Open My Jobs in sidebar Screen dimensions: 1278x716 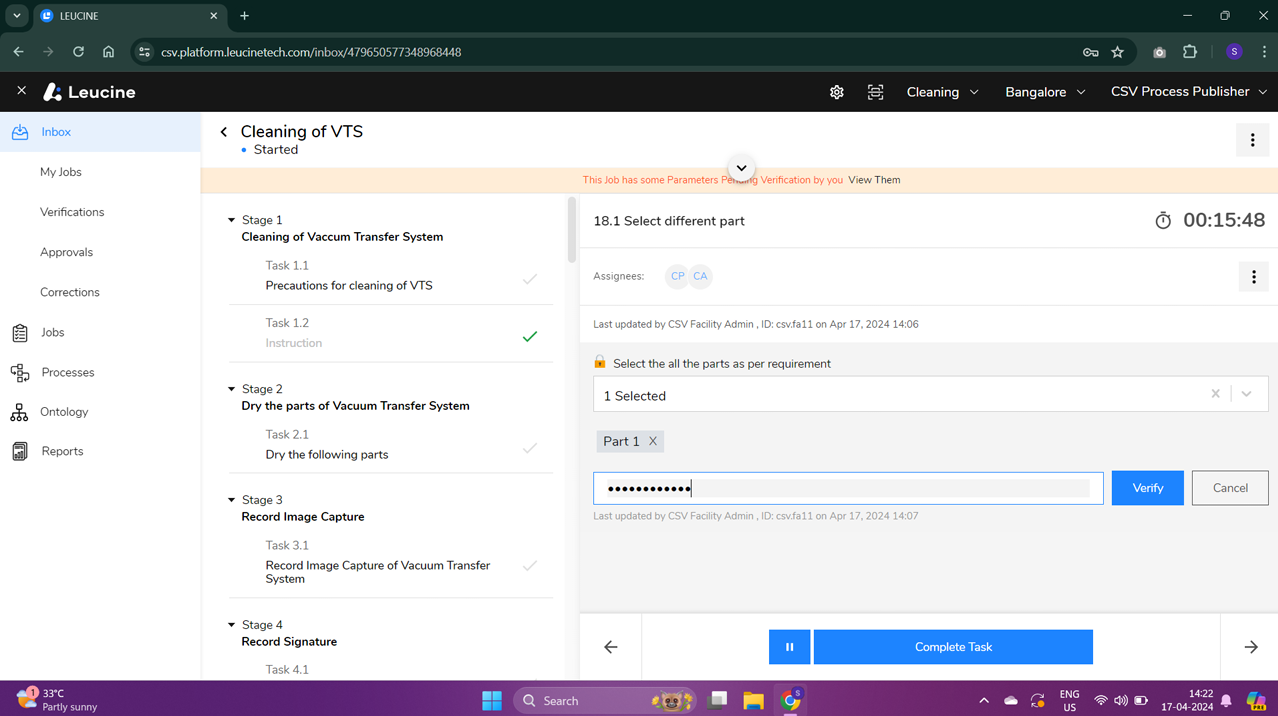coord(61,172)
